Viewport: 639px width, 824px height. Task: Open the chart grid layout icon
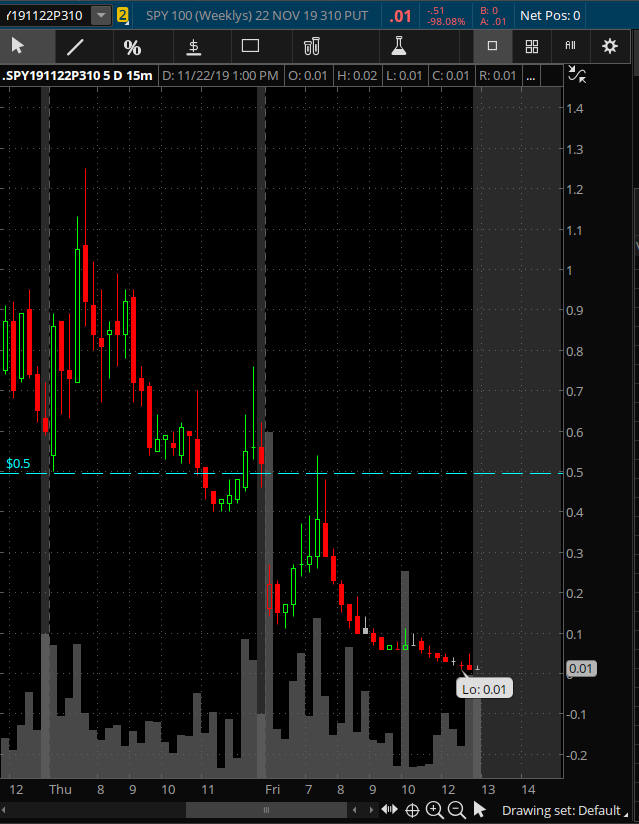[532, 46]
